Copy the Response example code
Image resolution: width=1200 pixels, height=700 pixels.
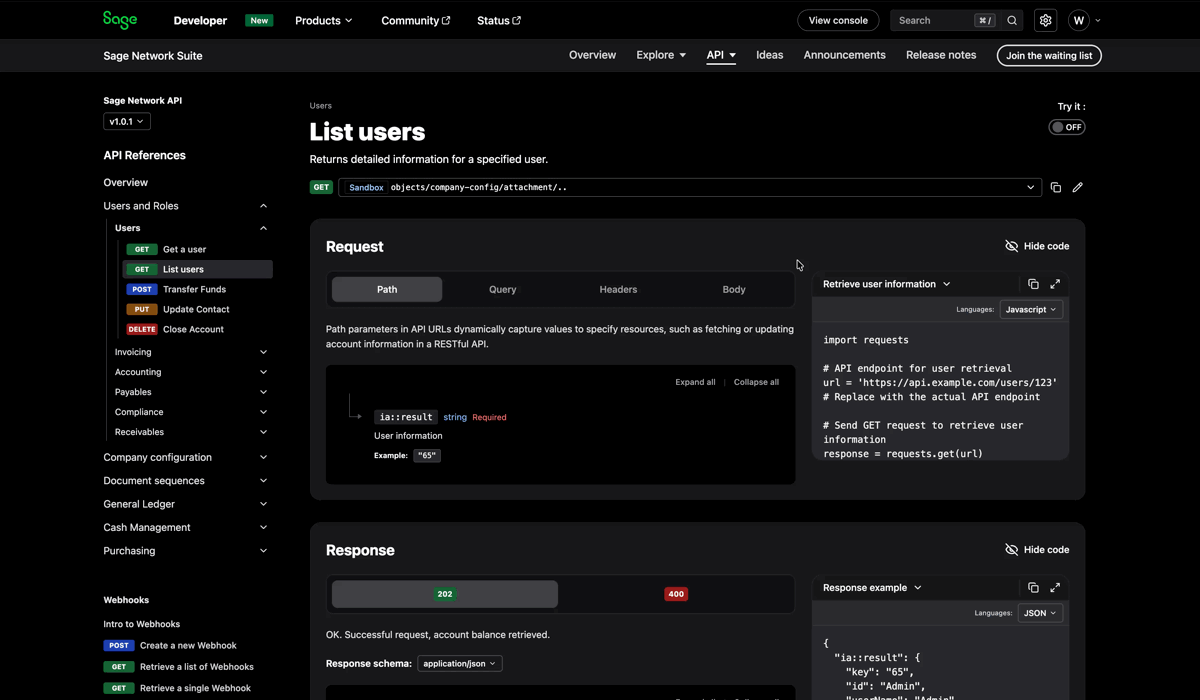click(1033, 588)
